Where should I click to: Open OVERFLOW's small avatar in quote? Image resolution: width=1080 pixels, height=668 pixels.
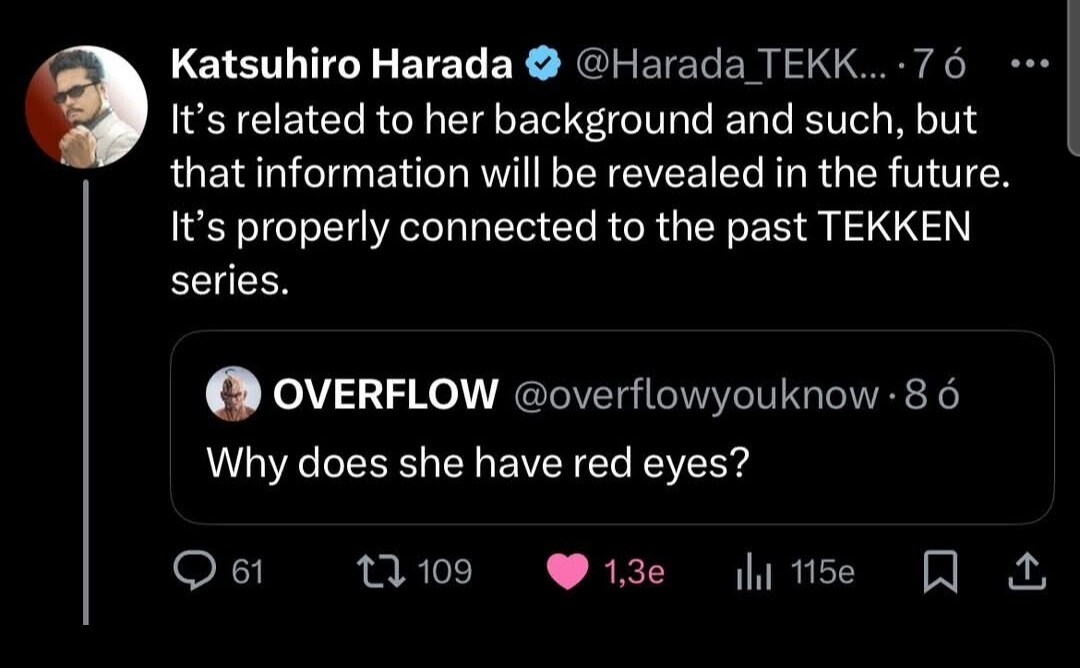click(x=234, y=396)
